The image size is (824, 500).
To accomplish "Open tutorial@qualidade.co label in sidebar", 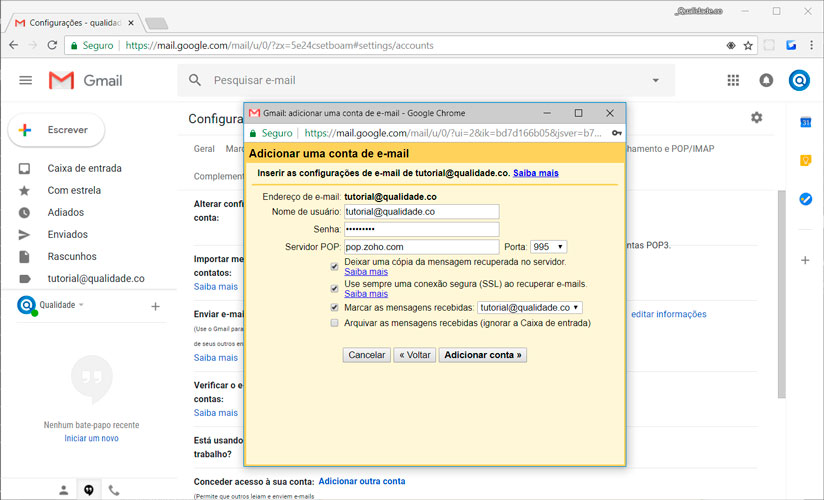I will (x=96, y=279).
